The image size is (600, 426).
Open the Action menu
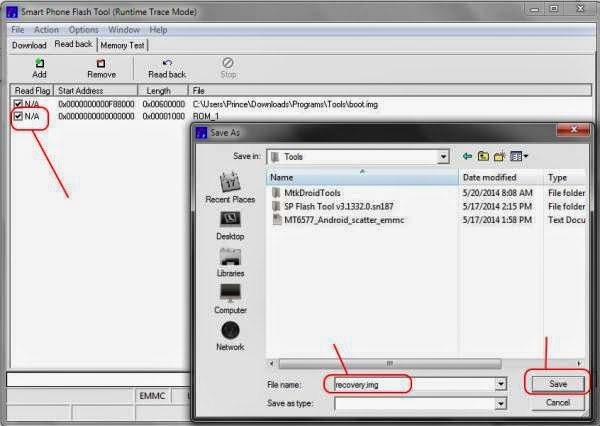(46, 30)
